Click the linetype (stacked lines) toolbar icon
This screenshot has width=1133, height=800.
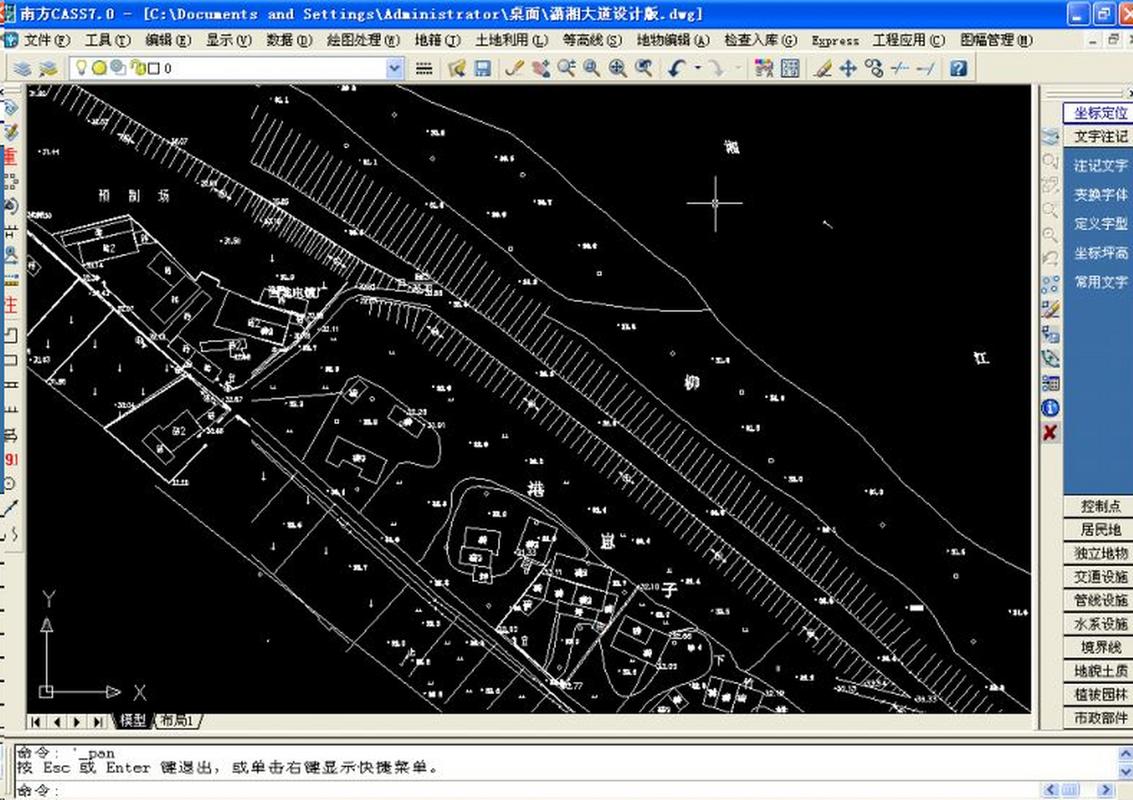coord(424,68)
